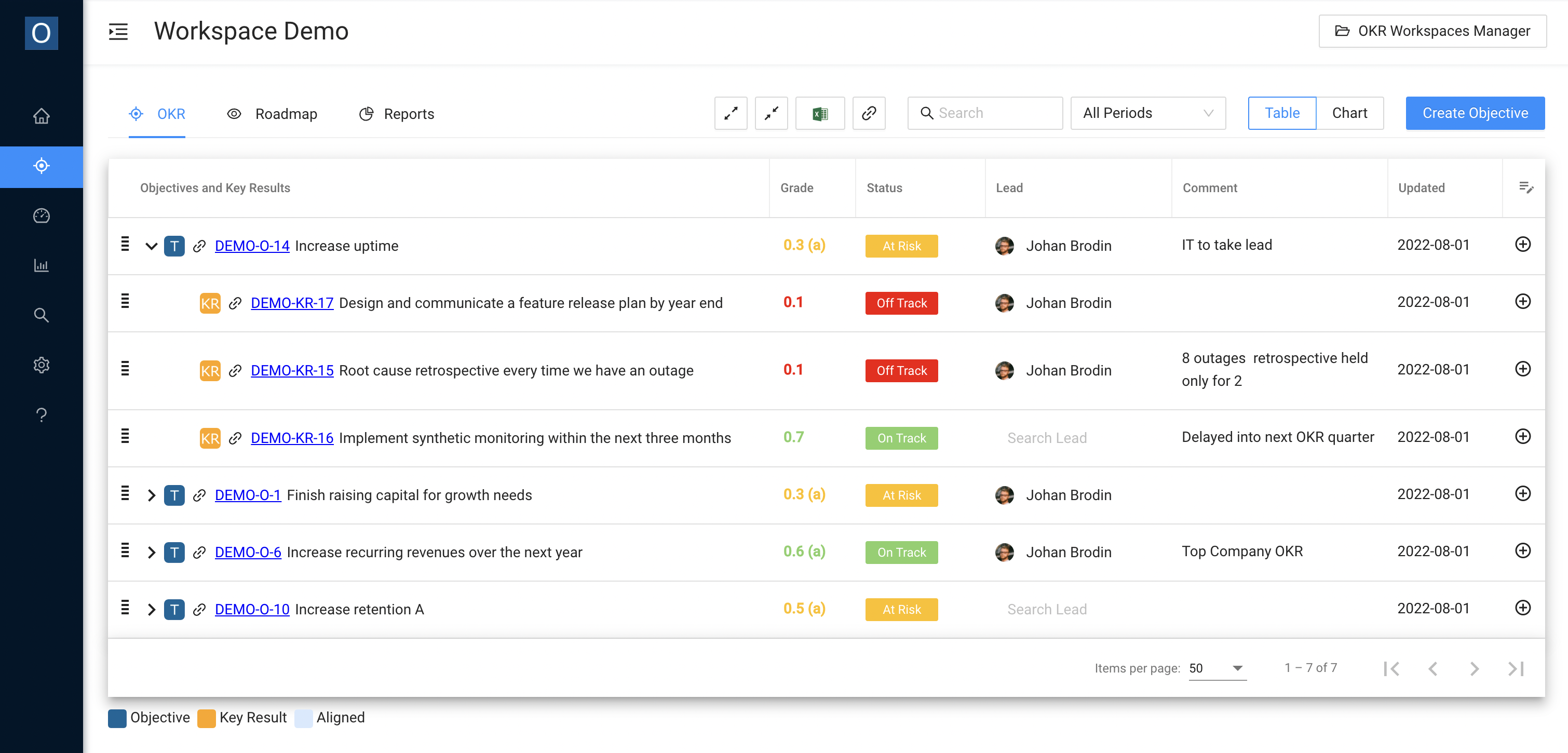Click the T badge on DEMO-O-6

click(x=174, y=552)
